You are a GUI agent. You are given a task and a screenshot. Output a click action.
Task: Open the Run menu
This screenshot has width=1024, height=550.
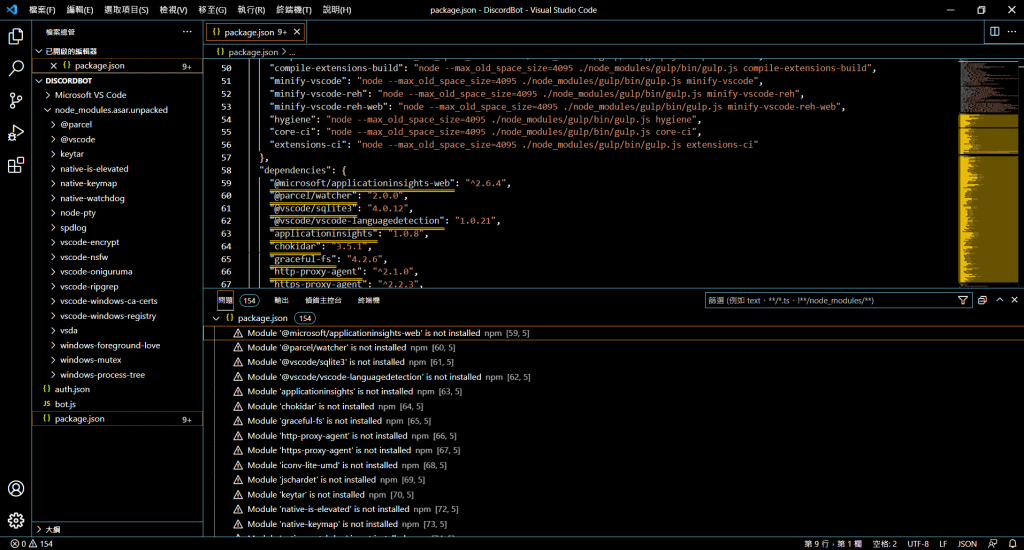pyautogui.click(x=251, y=10)
